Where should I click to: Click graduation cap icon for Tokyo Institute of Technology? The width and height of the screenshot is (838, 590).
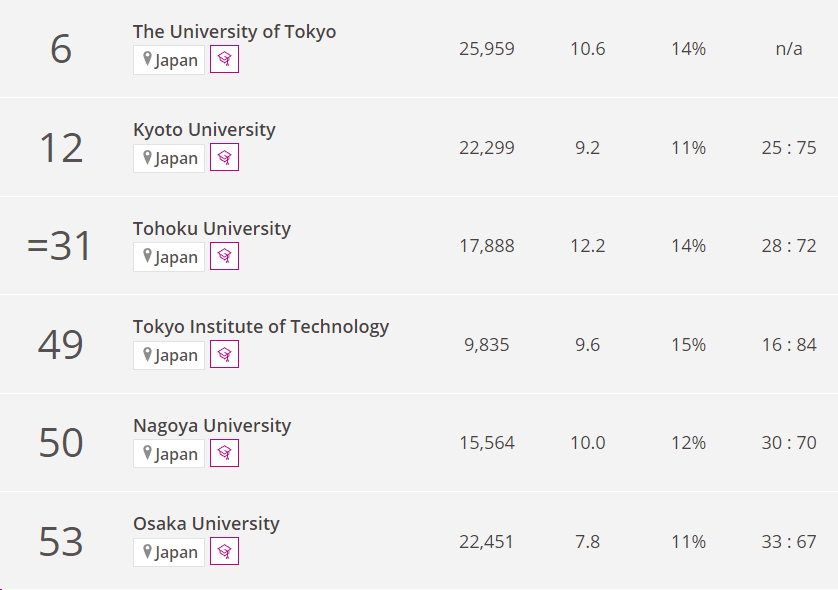pyautogui.click(x=224, y=355)
